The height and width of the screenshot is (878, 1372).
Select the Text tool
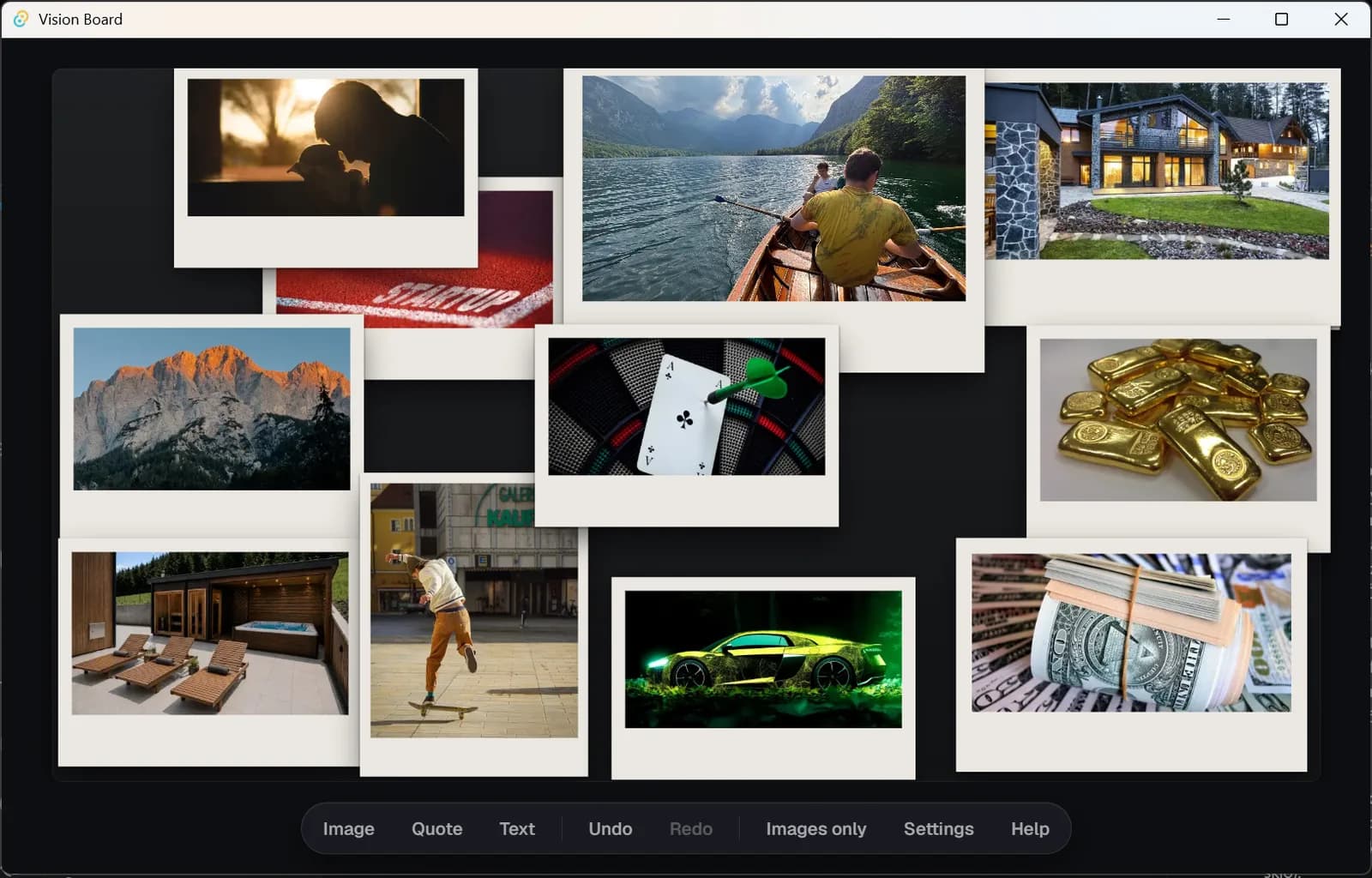[517, 828]
